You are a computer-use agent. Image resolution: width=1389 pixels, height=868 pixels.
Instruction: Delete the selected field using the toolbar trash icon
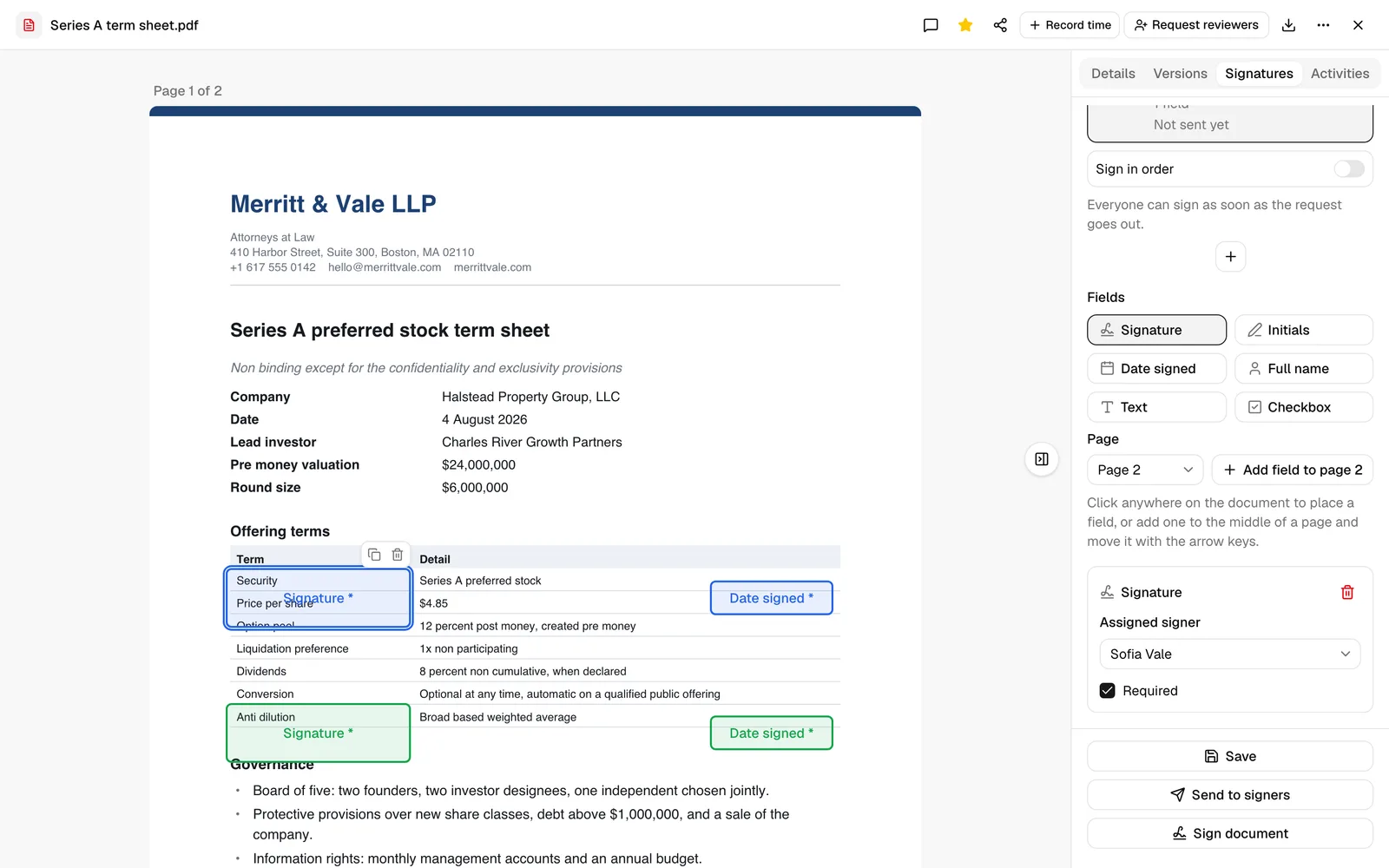tap(398, 555)
